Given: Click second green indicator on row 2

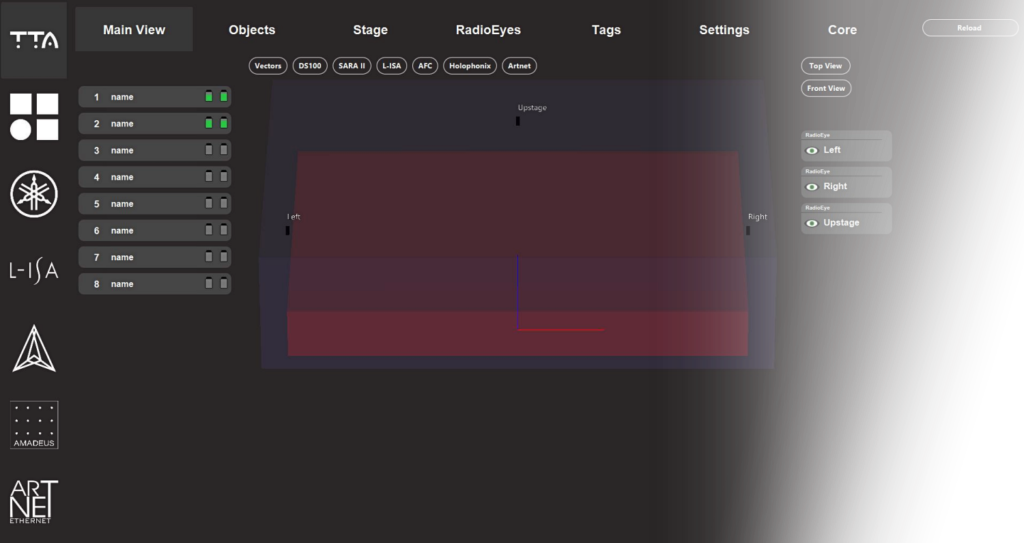Looking at the screenshot, I should point(224,123).
